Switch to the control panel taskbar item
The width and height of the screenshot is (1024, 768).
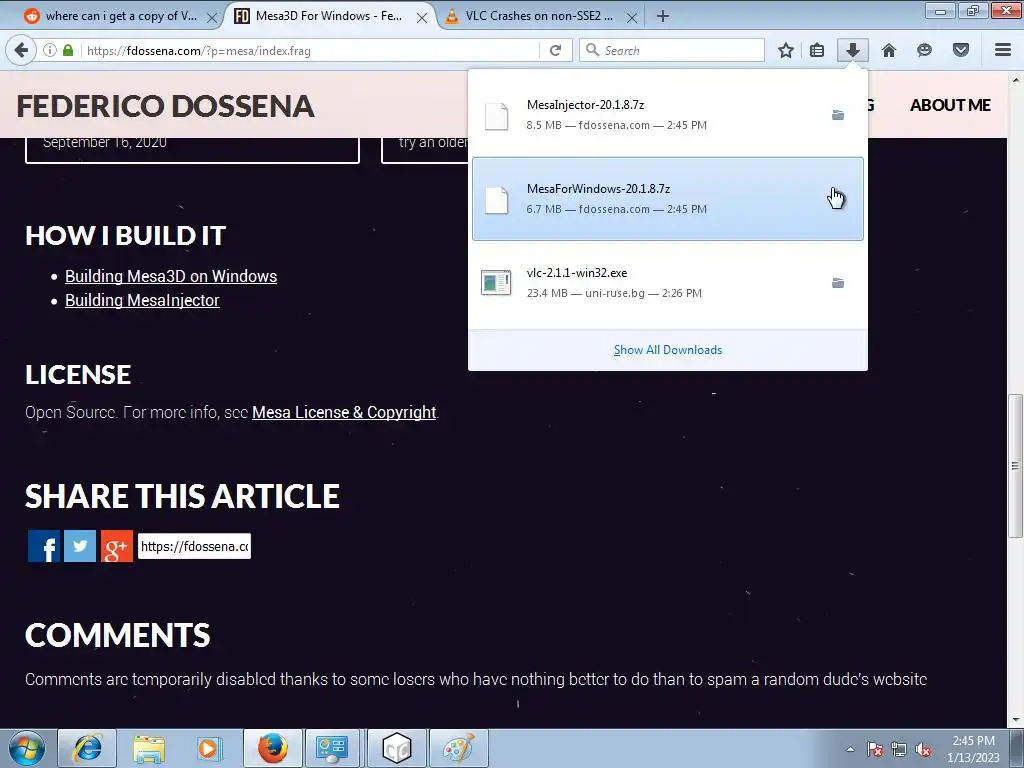point(332,748)
